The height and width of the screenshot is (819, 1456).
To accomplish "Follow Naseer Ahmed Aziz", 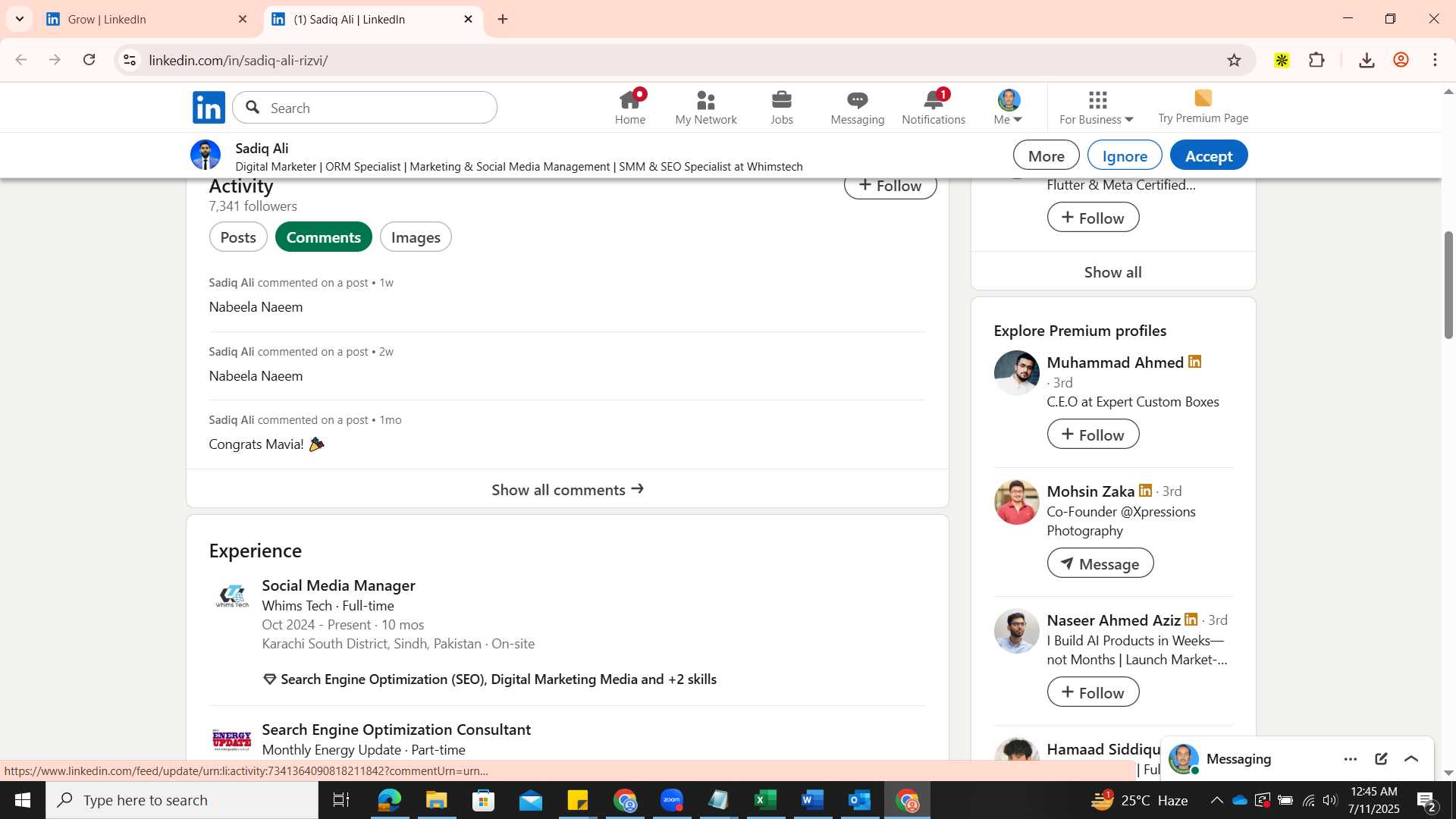I will click(1093, 692).
